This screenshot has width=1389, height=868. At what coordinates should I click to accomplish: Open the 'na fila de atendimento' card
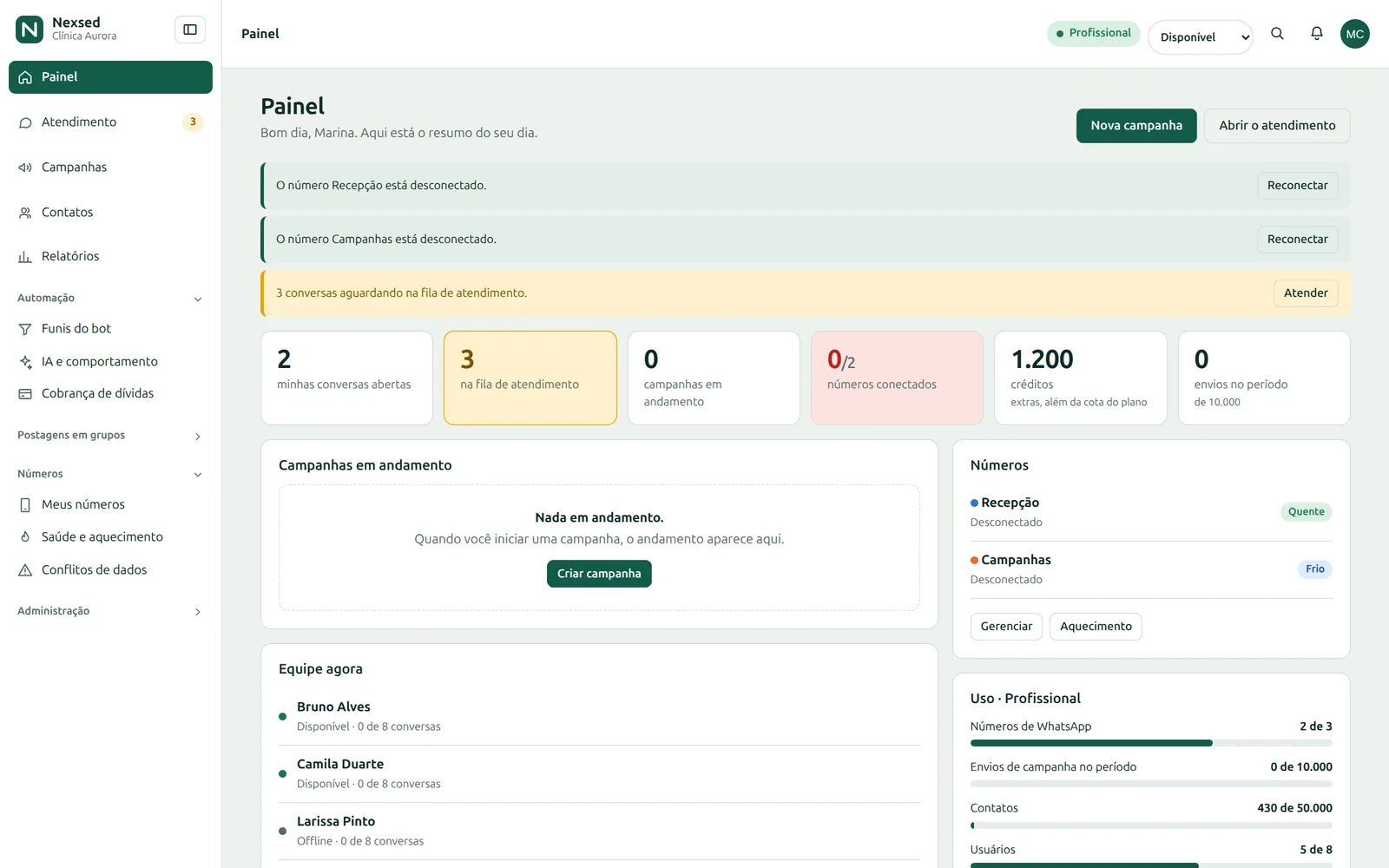coord(530,378)
